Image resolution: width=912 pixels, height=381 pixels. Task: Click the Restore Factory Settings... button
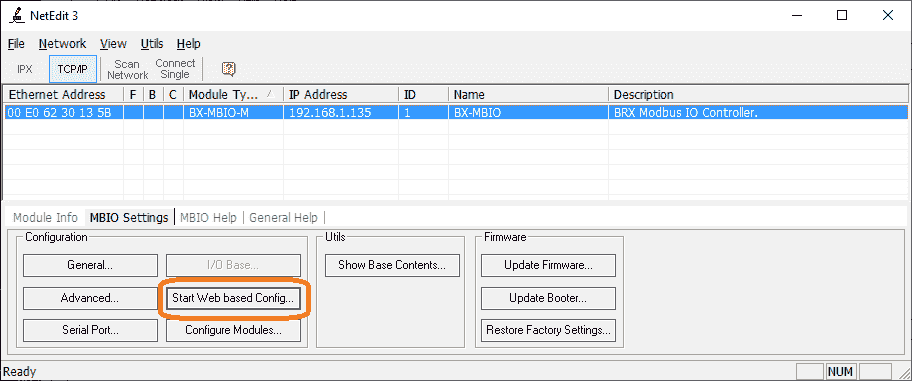click(548, 330)
